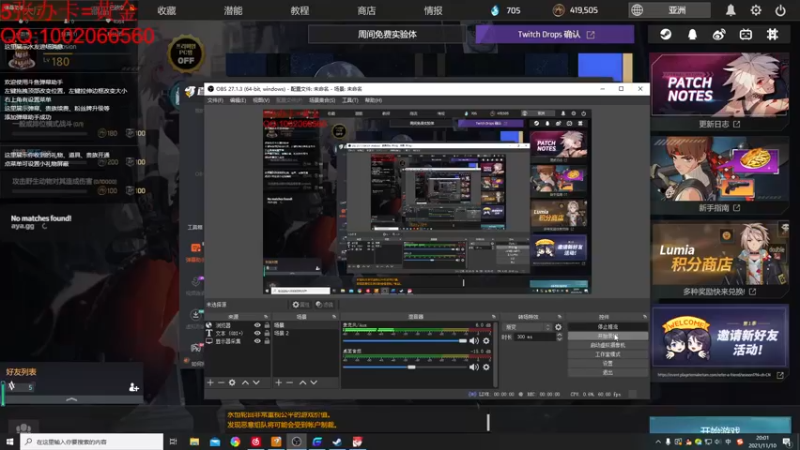Image resolution: width=800 pixels, height=450 pixels.
Task: Expand the friends list chevron
Action: click(x=71, y=399)
